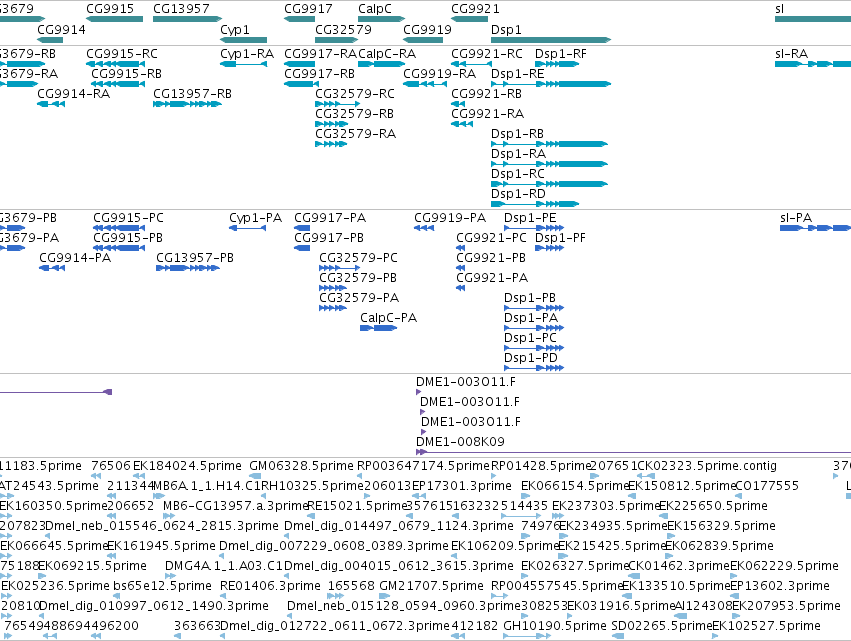Click the Dsp1-RB transcript label
The width and height of the screenshot is (851, 641).
pyautogui.click(x=517, y=134)
